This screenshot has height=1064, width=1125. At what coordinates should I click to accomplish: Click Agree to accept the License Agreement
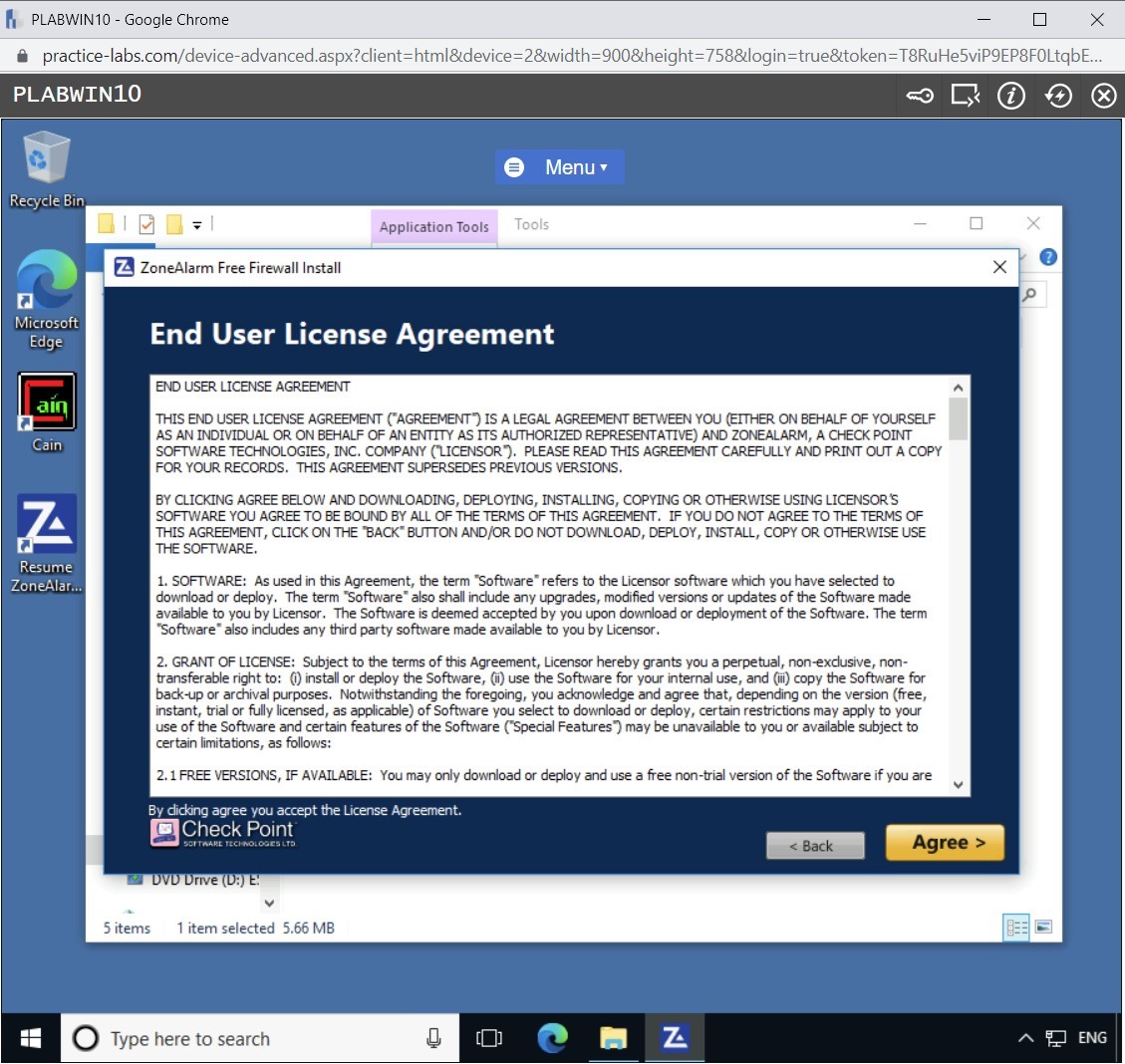point(944,842)
